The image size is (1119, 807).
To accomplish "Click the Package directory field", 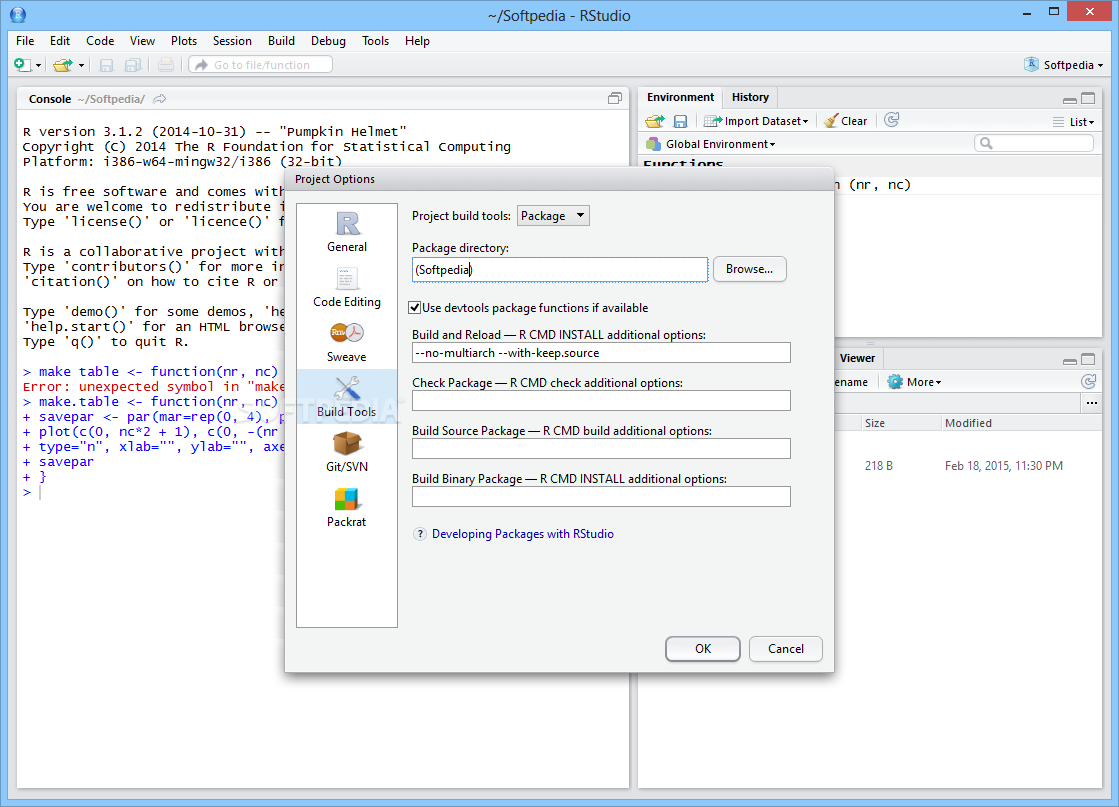I will (x=560, y=270).
